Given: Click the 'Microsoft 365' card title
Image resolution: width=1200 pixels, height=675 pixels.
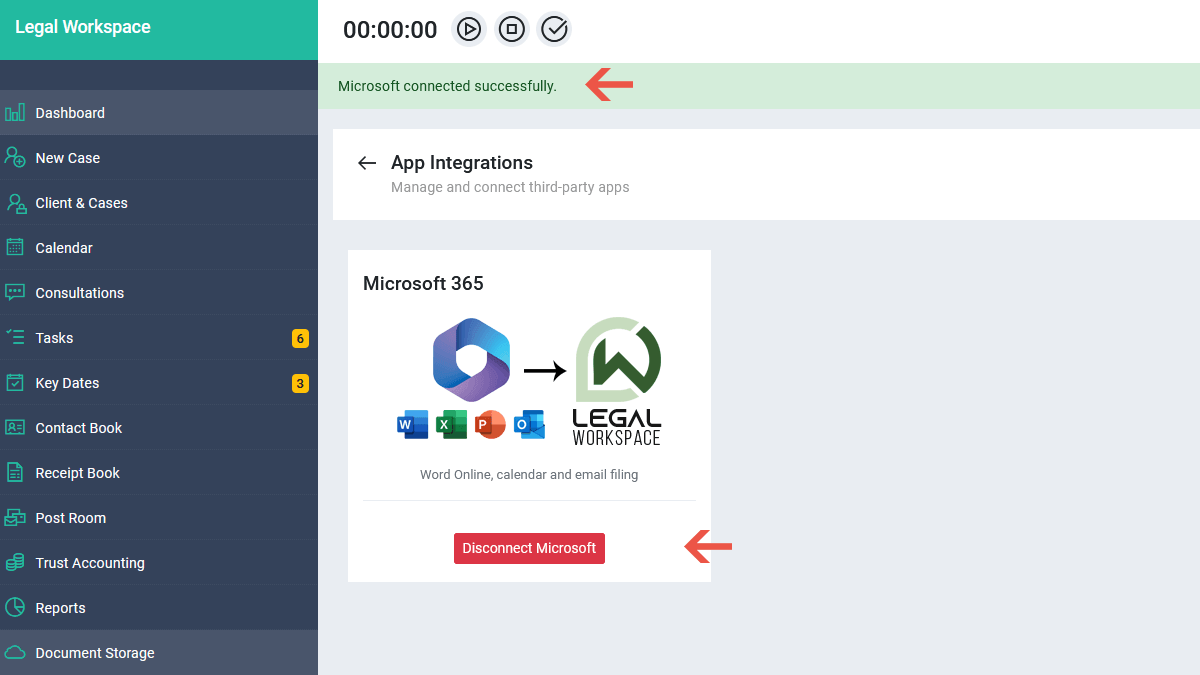Looking at the screenshot, I should point(423,283).
